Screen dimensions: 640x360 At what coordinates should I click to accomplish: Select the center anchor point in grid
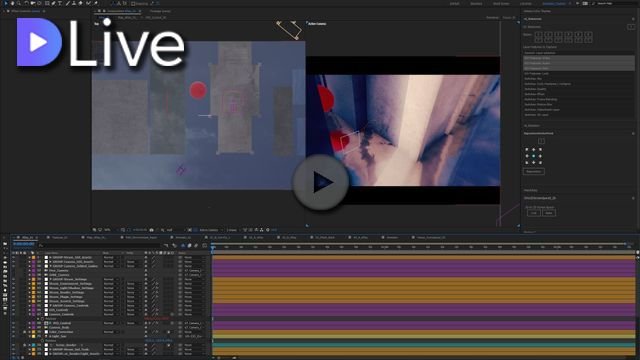[x=533, y=156]
